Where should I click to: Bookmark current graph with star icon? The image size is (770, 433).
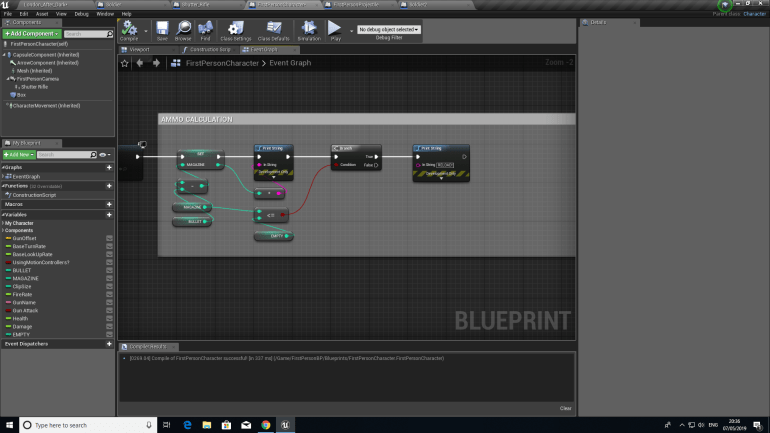125,63
